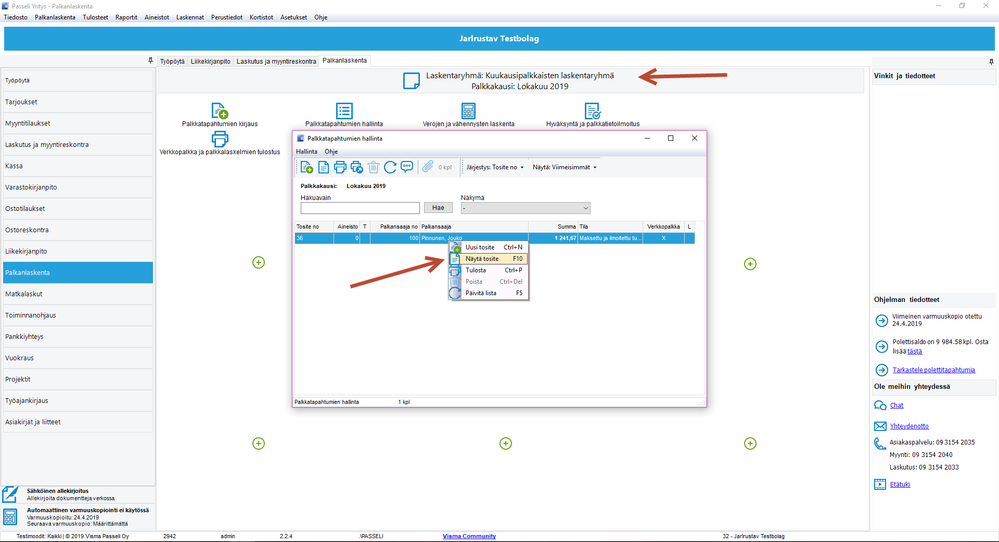Click the Tosite no column header
The height and width of the screenshot is (542, 999).
[x=314, y=227]
